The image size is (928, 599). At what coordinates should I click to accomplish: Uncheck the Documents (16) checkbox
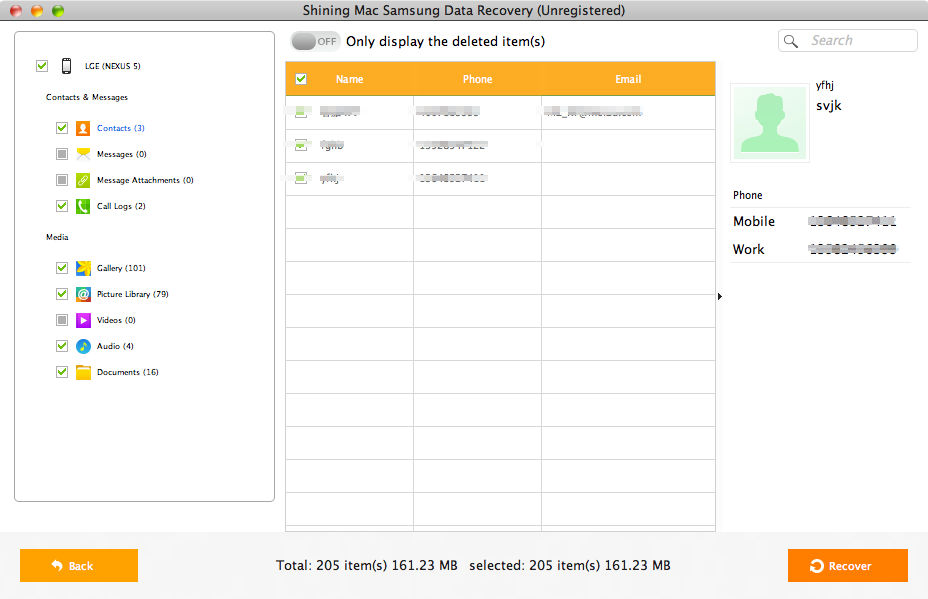click(62, 372)
